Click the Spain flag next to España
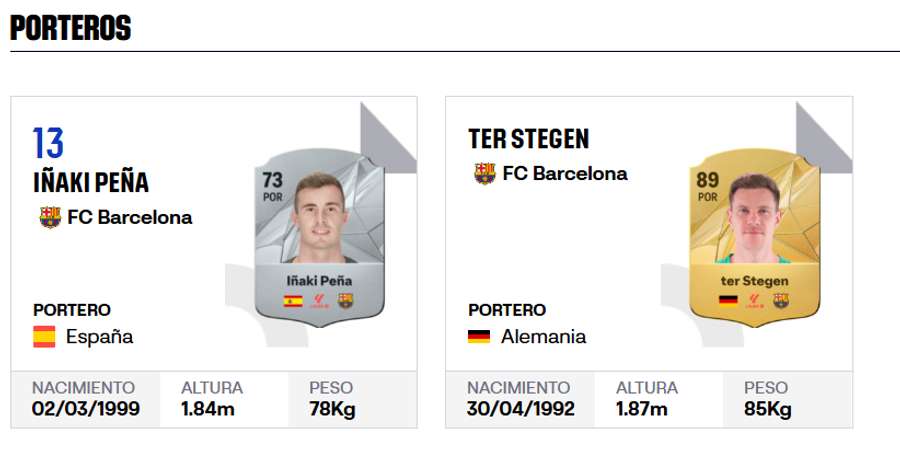This screenshot has height=459, width=900. click(44, 337)
